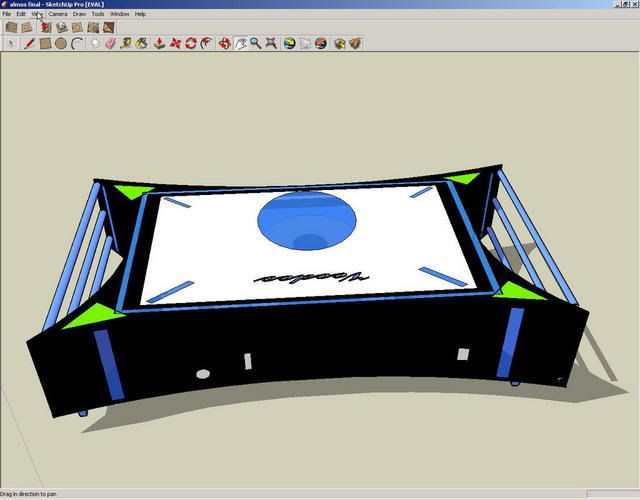Expand the Window menu
This screenshot has width=640, height=500.
click(x=119, y=14)
